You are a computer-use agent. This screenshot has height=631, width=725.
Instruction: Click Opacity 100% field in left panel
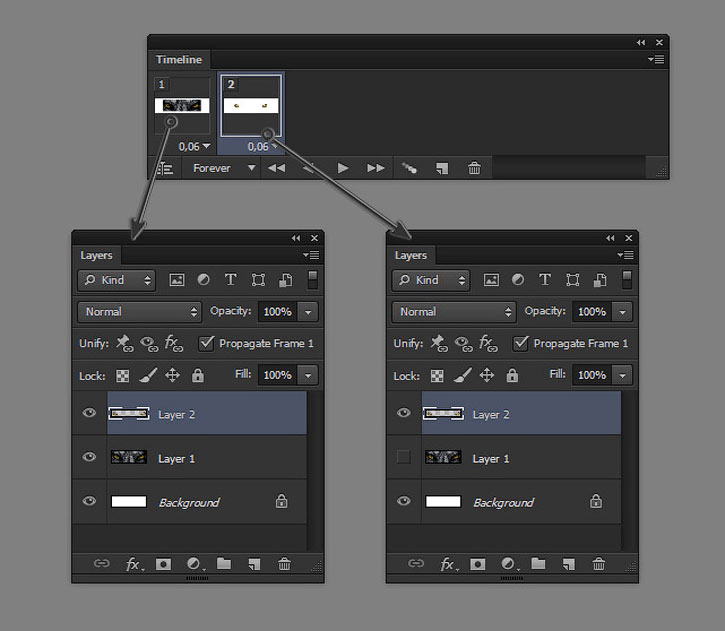[x=278, y=312]
